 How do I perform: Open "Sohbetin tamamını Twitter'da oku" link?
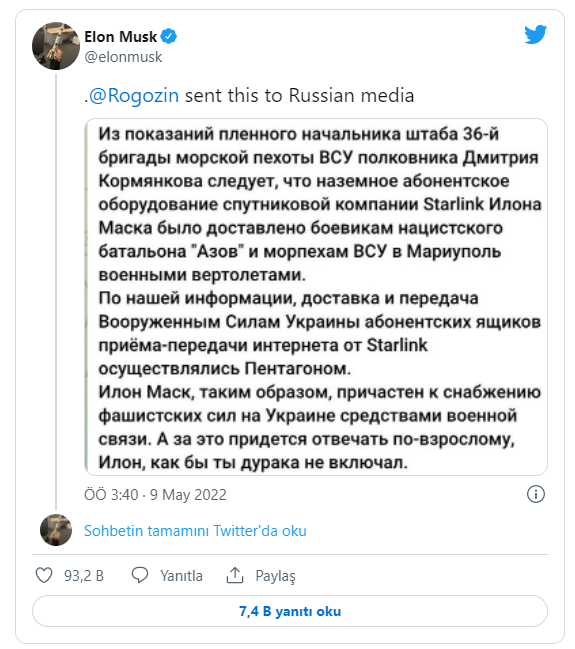tap(195, 531)
